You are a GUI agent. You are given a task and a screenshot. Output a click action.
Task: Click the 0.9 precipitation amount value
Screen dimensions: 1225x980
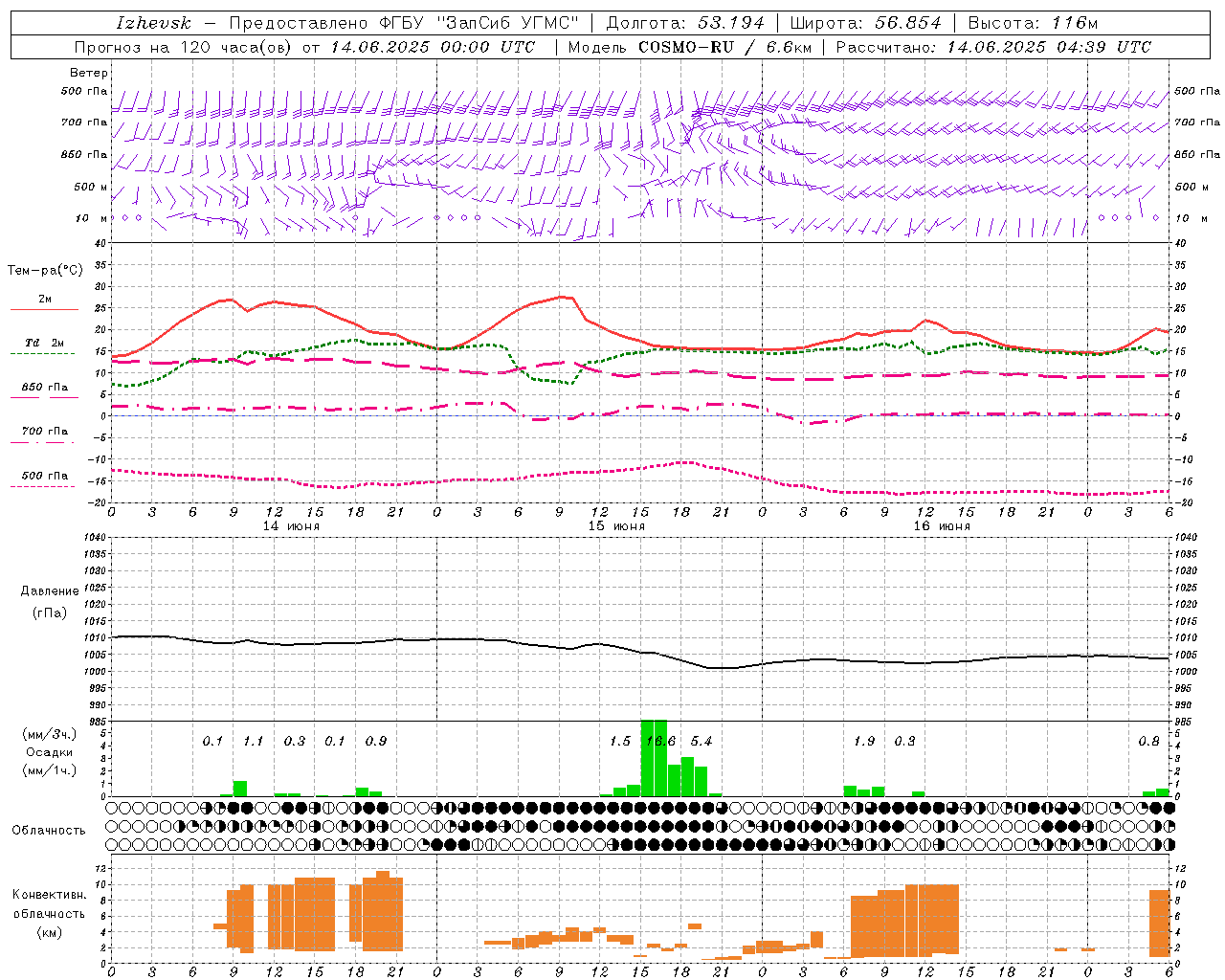tap(376, 741)
